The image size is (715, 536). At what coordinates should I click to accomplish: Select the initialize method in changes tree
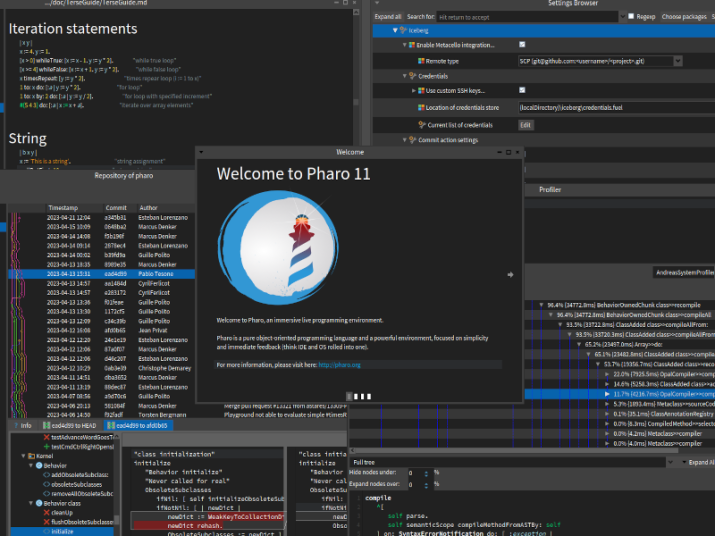(62, 531)
